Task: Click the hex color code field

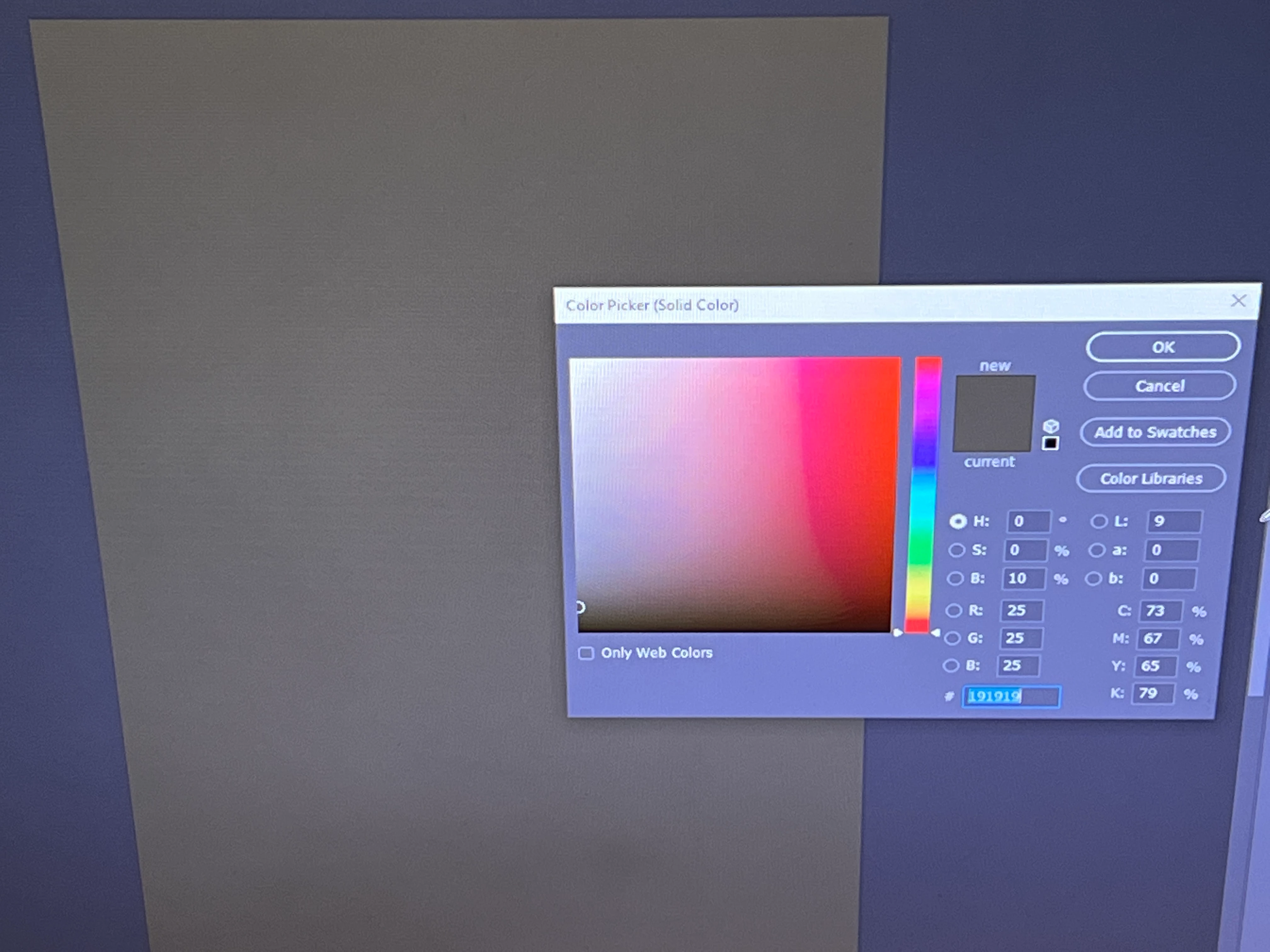Action: (1011, 697)
